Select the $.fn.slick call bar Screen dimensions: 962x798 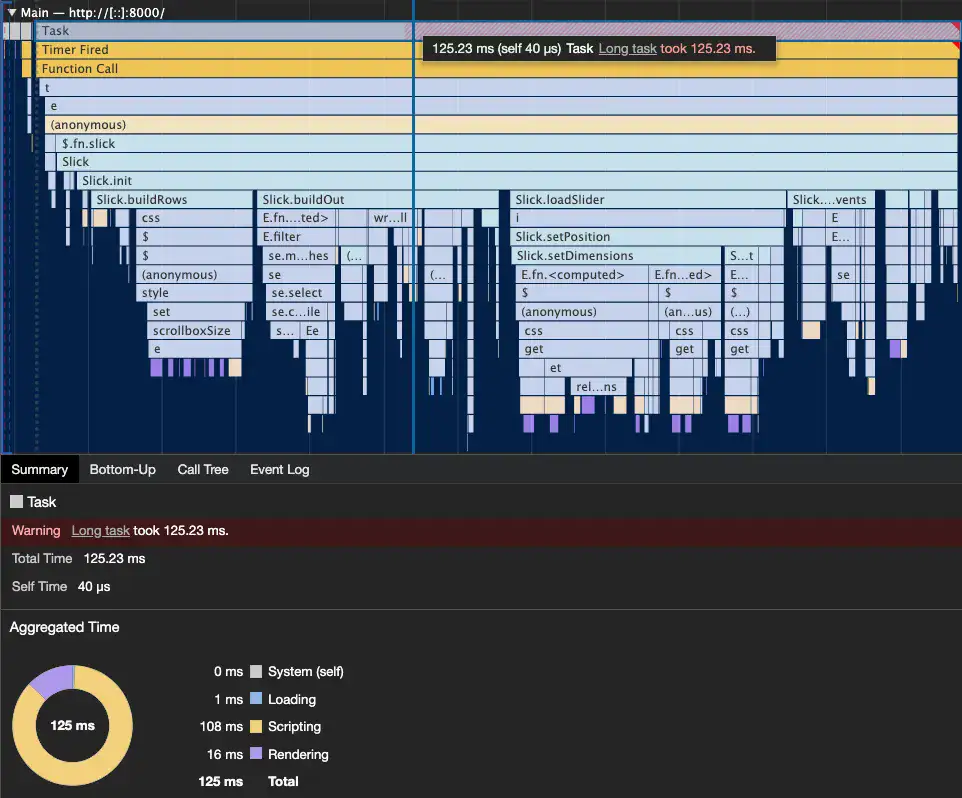(507, 144)
